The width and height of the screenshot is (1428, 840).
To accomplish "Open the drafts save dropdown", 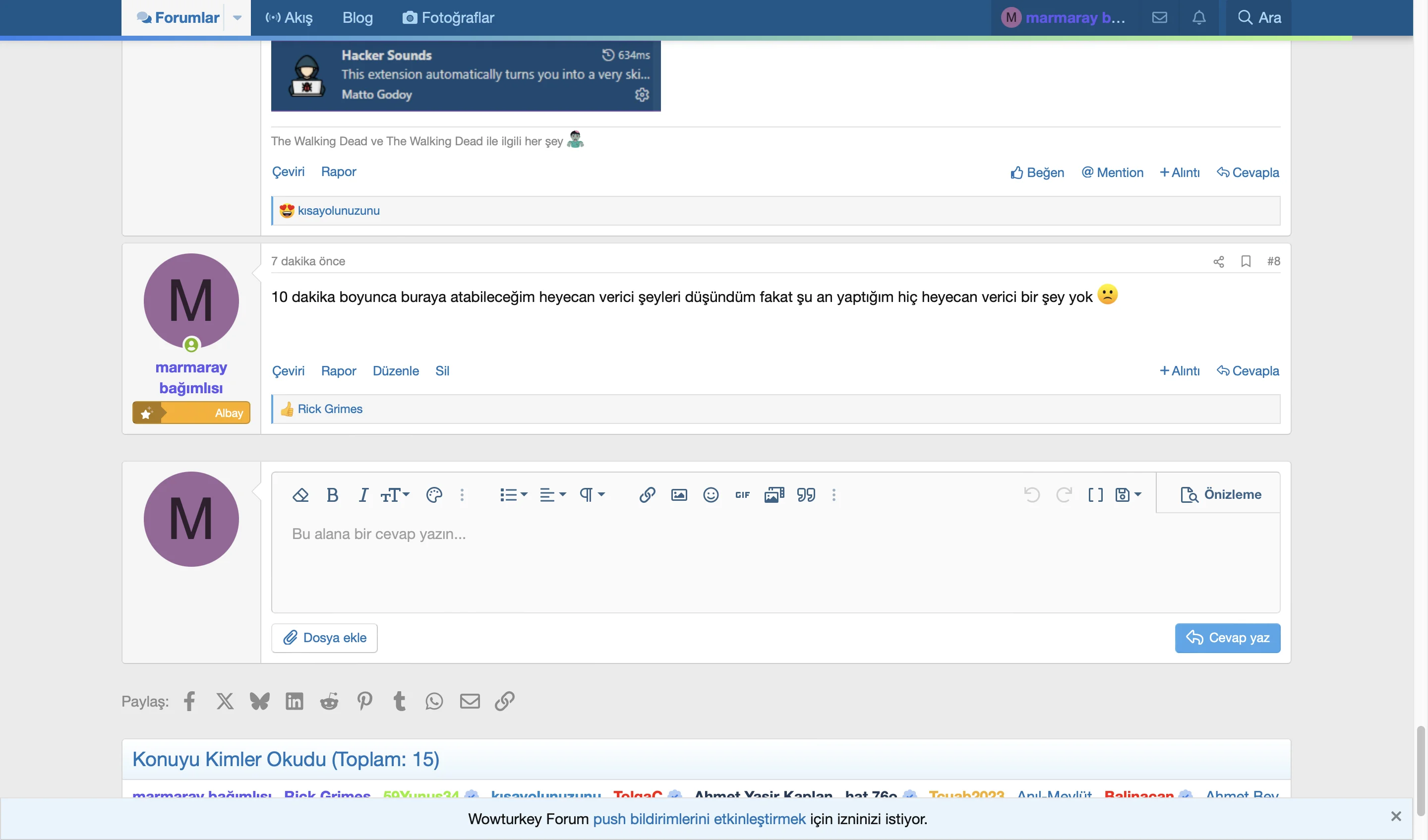I will click(1128, 495).
